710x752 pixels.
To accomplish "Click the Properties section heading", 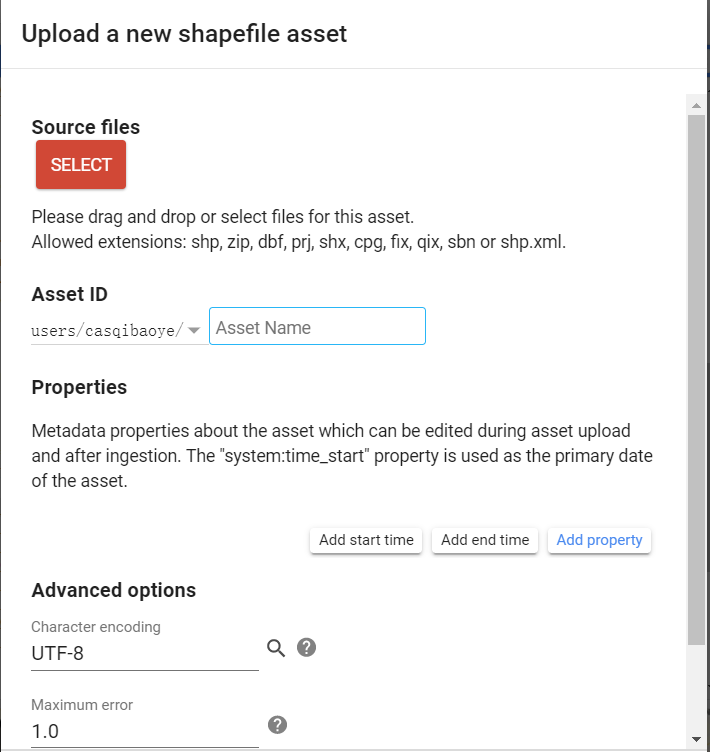I will 79,387.
